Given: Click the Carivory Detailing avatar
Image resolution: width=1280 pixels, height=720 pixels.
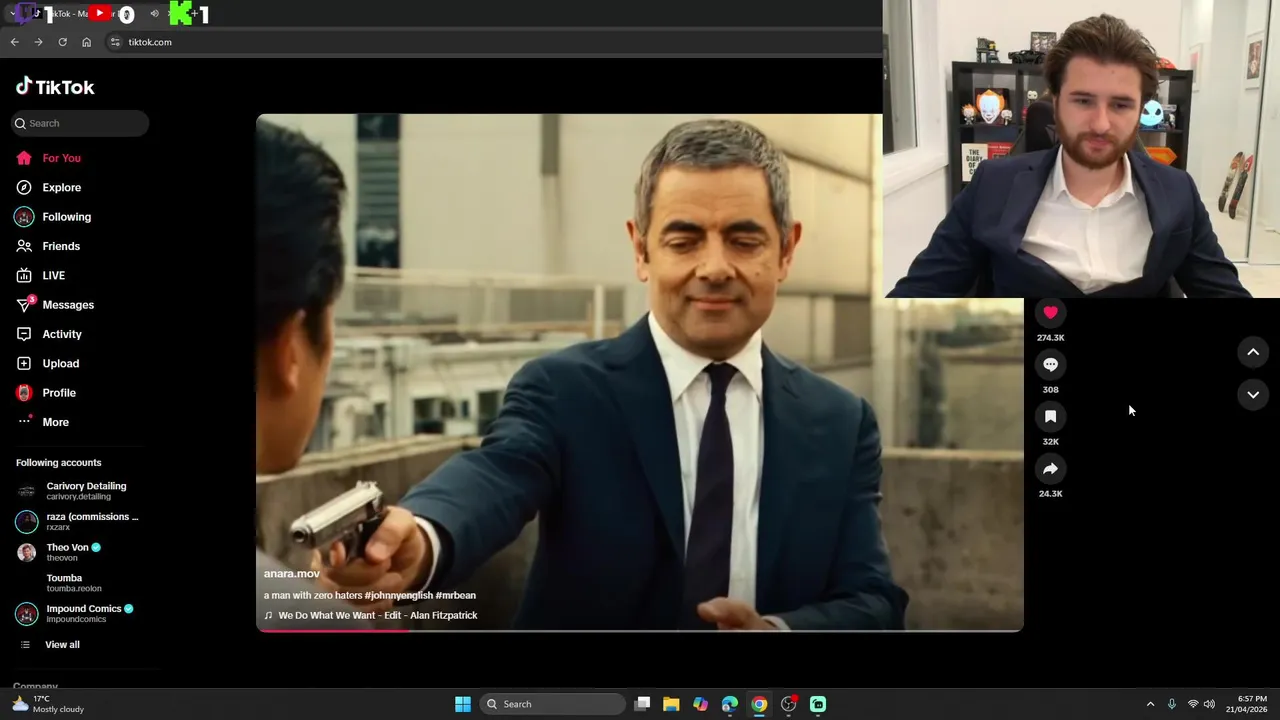Looking at the screenshot, I should 27,491.
